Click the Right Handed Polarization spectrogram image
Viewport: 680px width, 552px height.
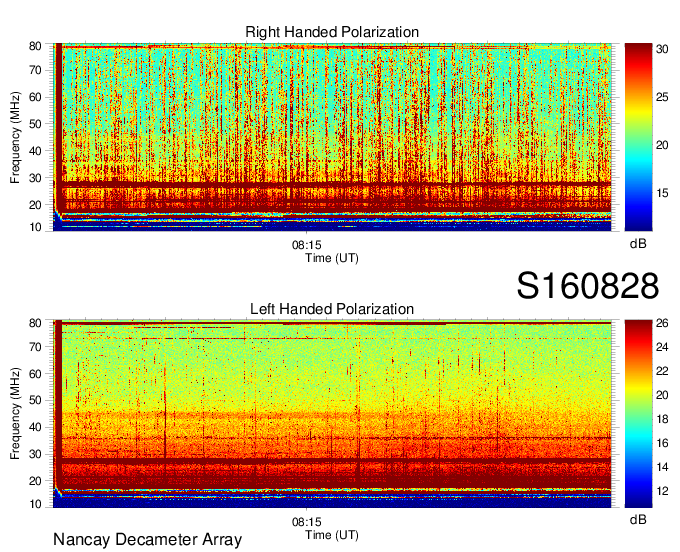click(x=332, y=137)
